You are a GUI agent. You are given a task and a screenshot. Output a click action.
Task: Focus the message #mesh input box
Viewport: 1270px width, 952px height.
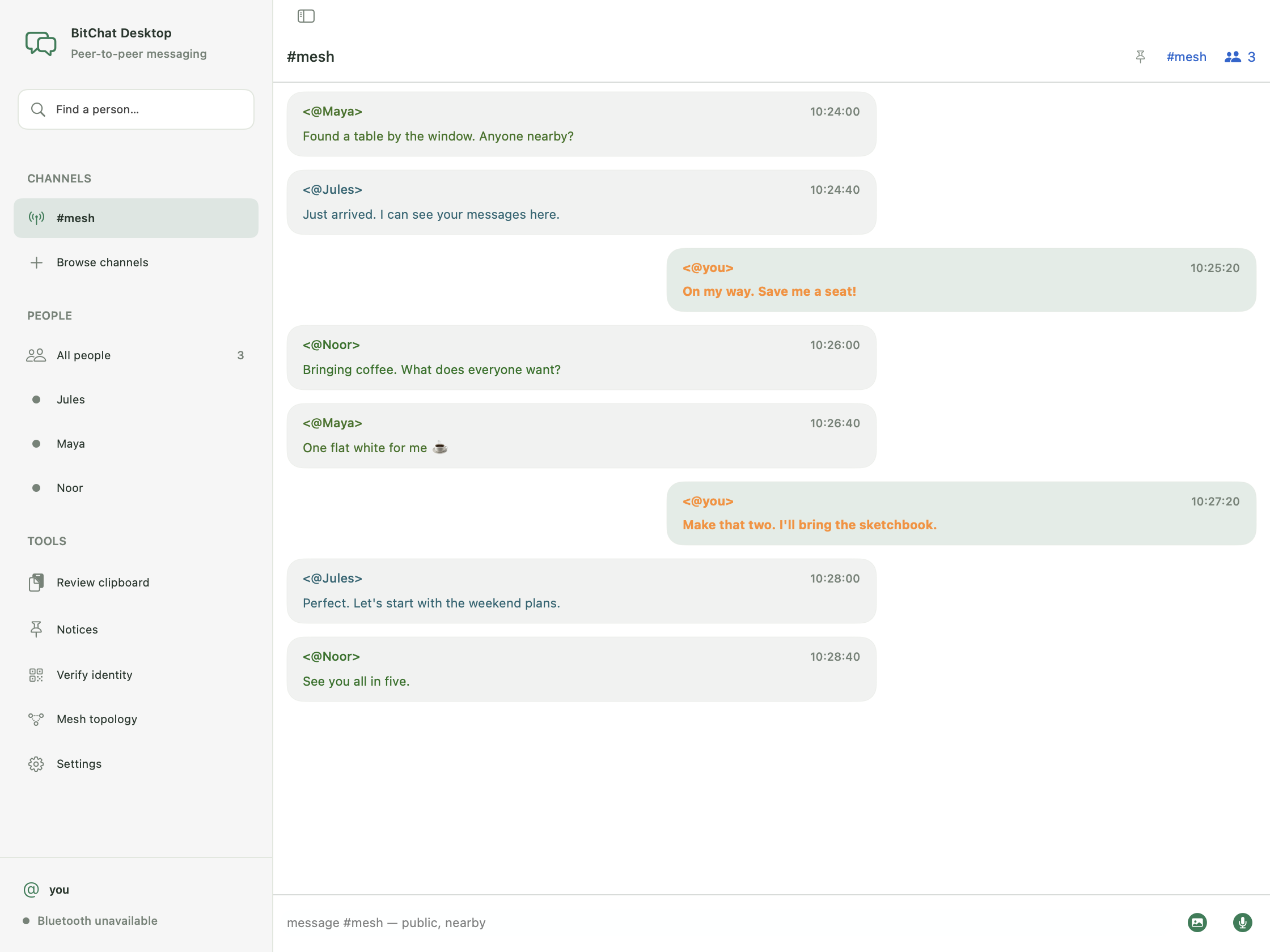tap(729, 922)
